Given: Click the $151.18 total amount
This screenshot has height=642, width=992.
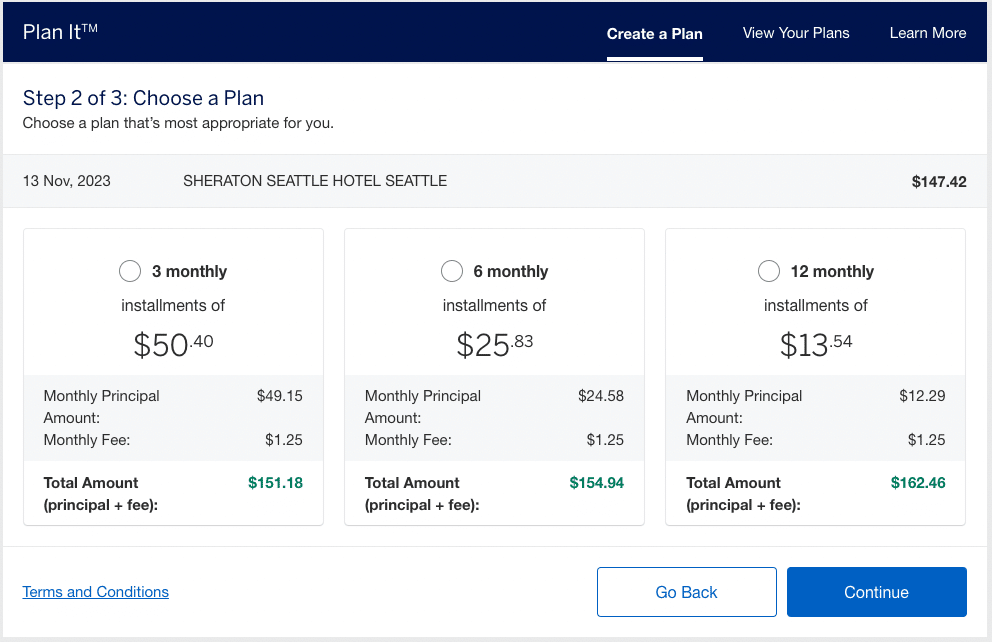Looking at the screenshot, I should tap(275, 483).
